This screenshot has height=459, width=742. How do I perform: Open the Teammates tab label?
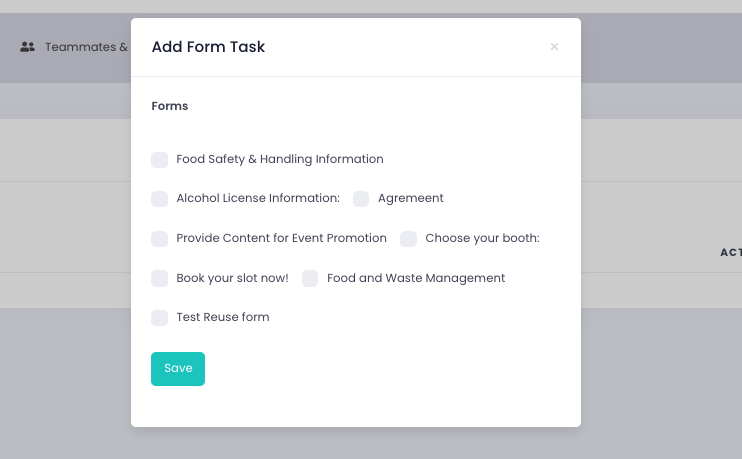pos(86,47)
